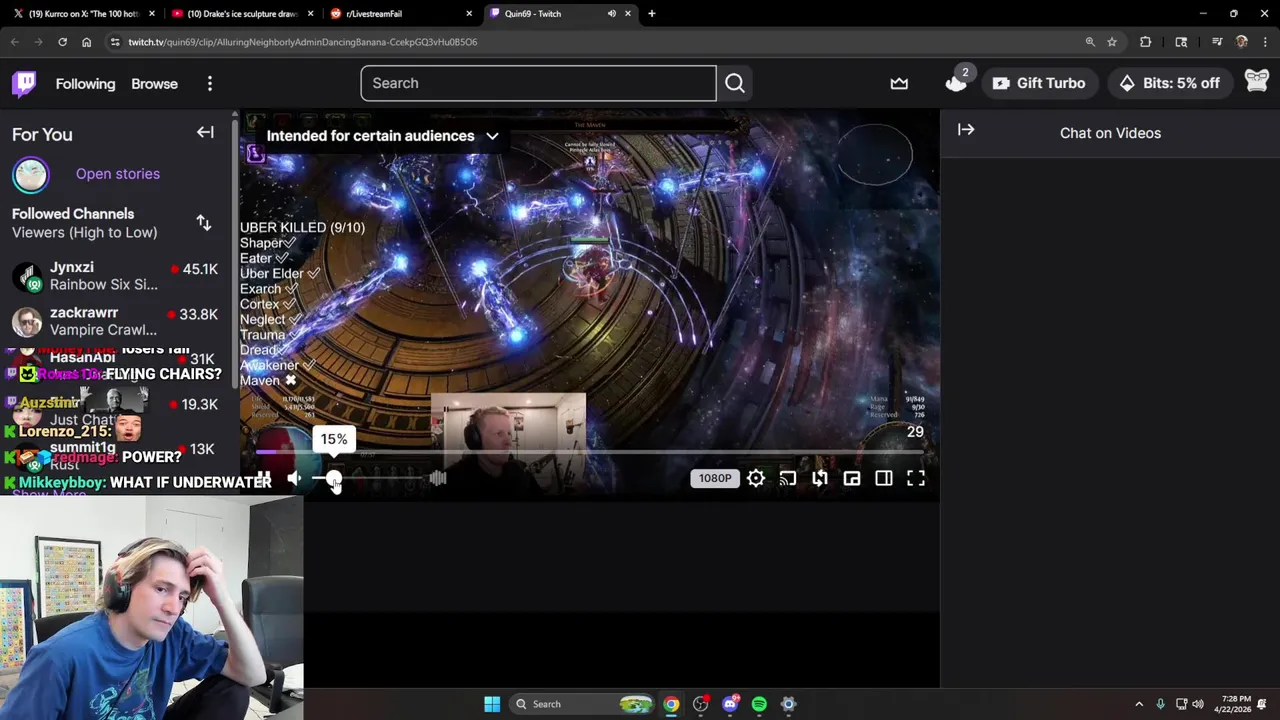Viewport: 1280px width, 720px height.
Task: Open Chrome media controls icon
Action: pos(1217,42)
